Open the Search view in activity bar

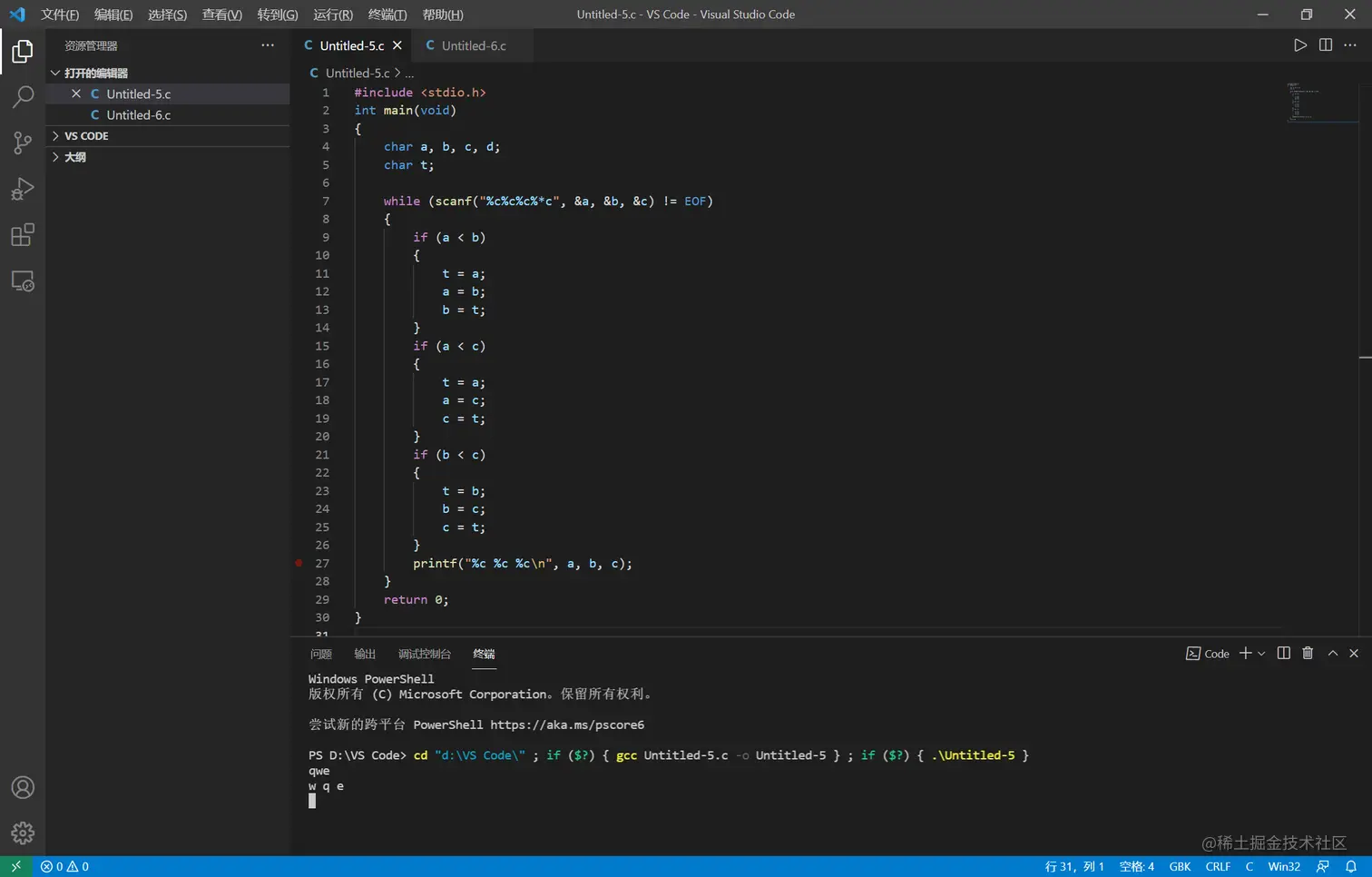[x=23, y=96]
